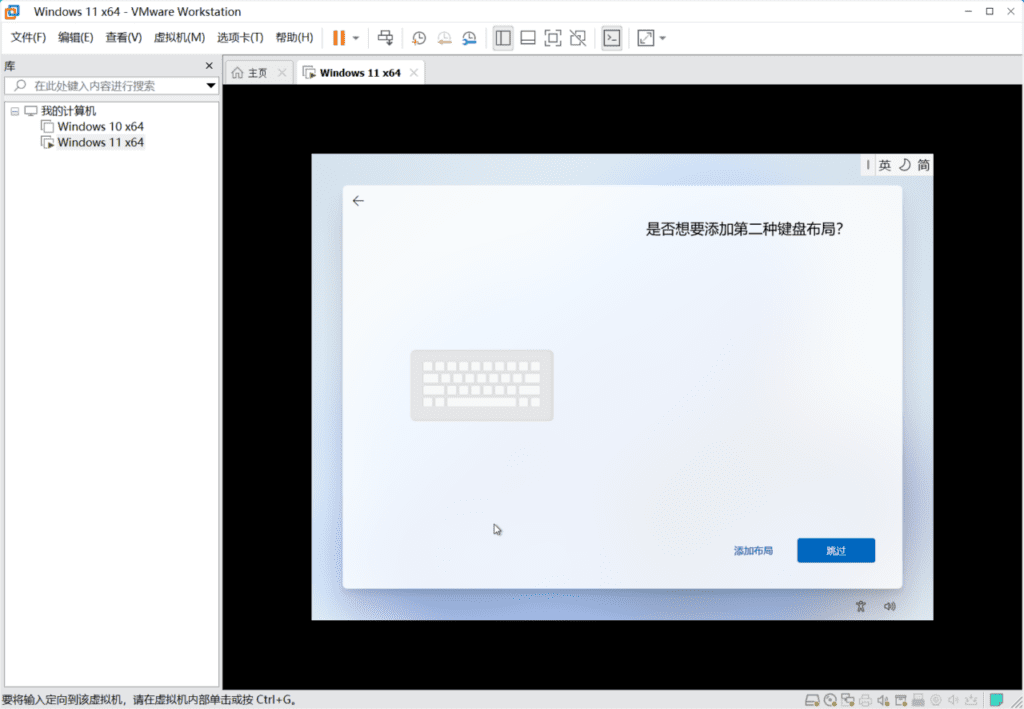
Task: Click the hard disk status icon
Action: pyautogui.click(x=813, y=699)
